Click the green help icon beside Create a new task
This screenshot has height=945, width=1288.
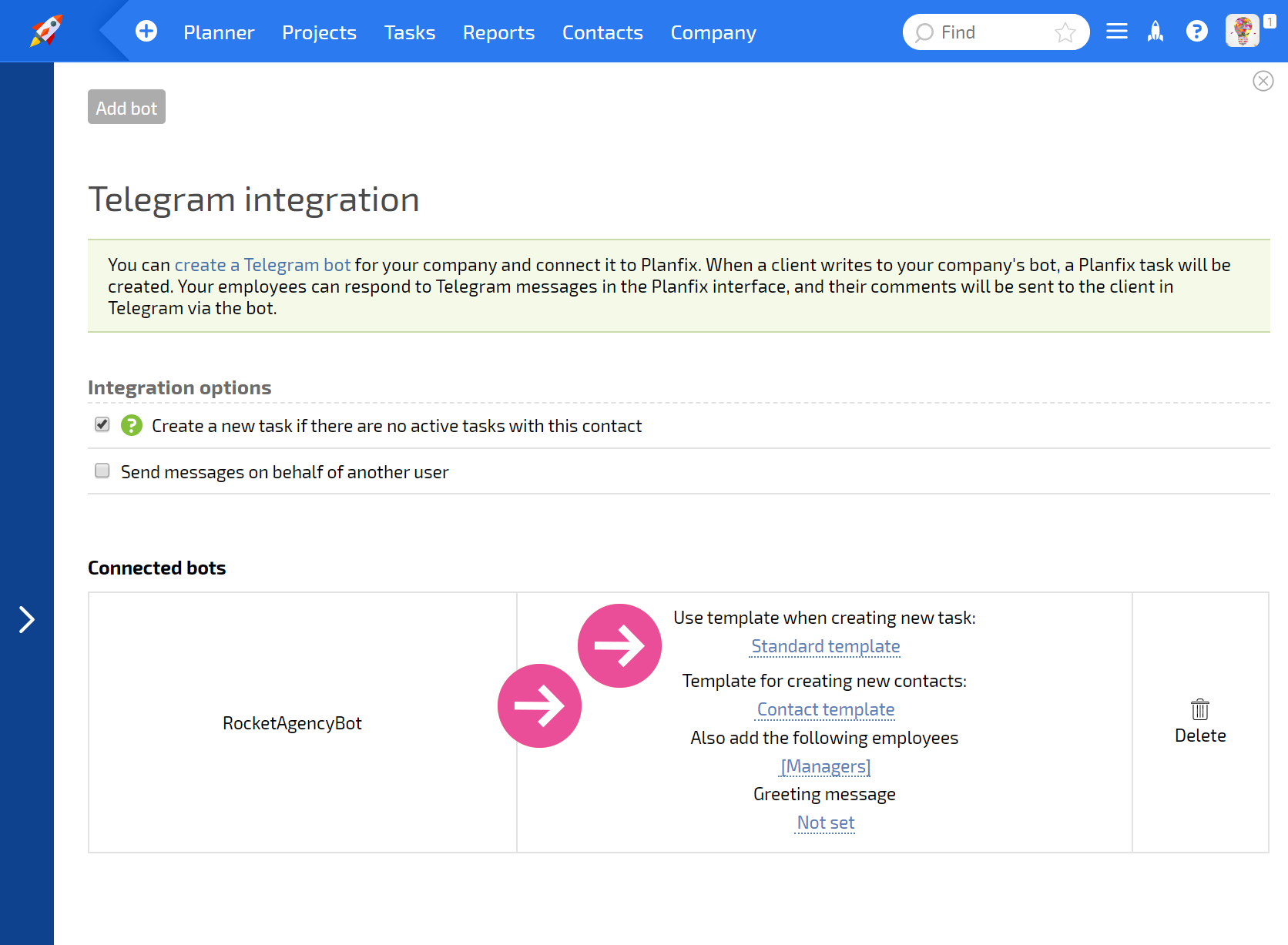132,425
